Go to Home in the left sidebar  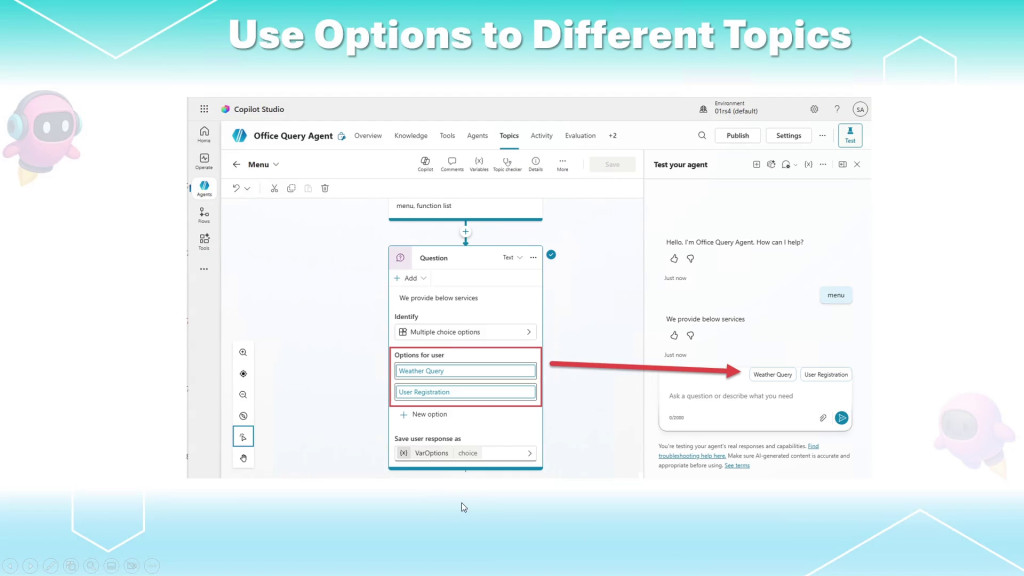204,135
